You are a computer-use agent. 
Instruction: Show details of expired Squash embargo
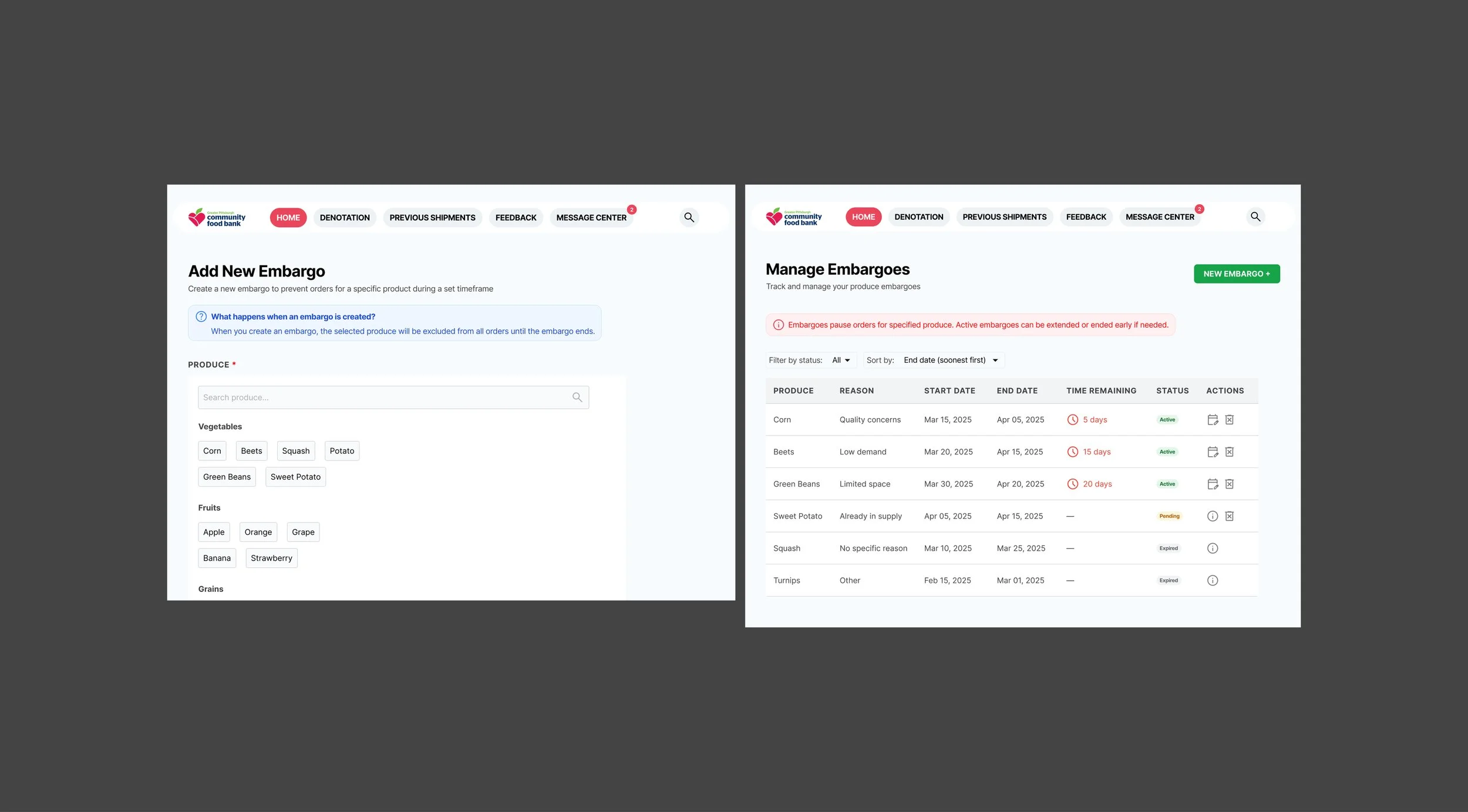[x=1212, y=548]
